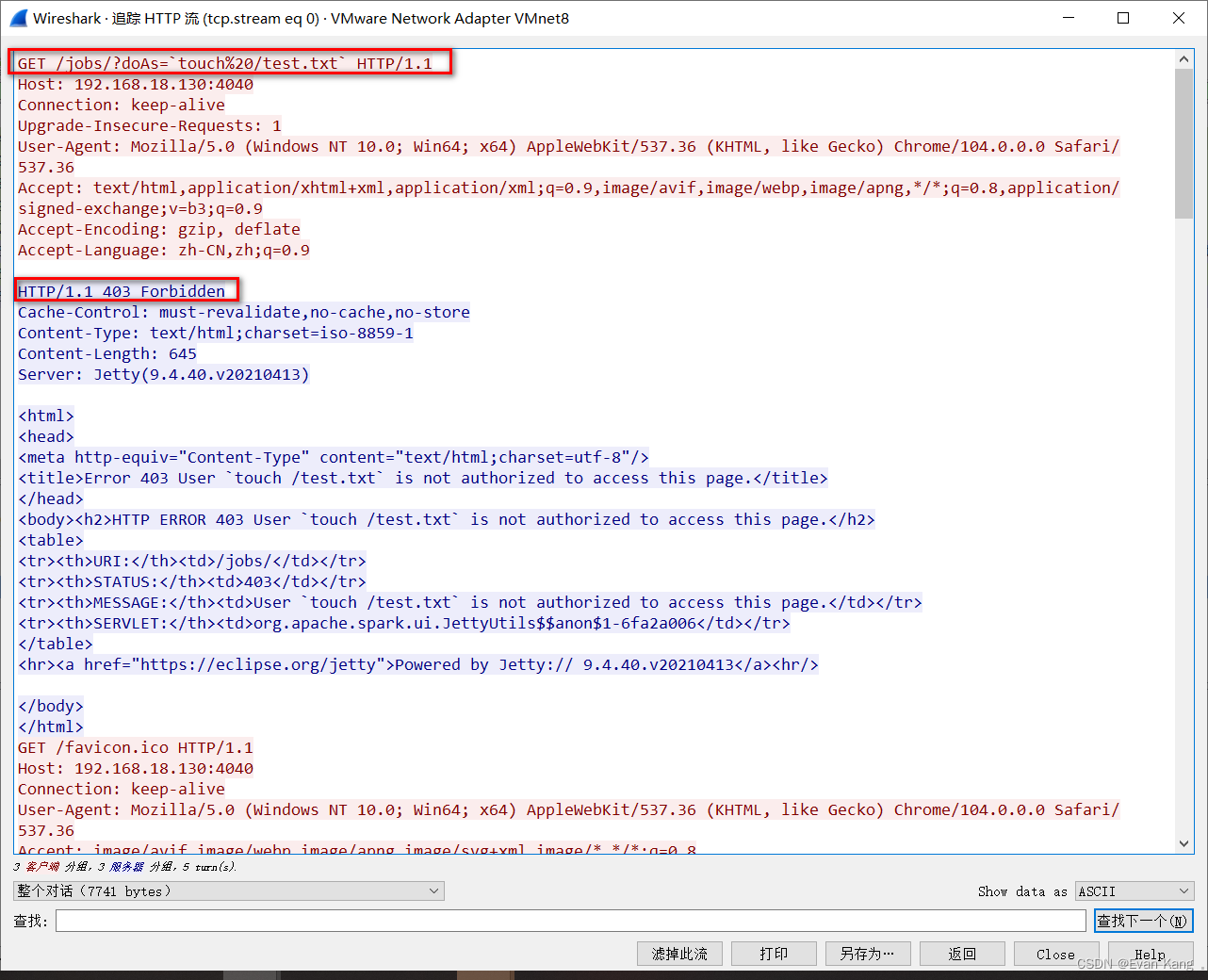This screenshot has height=980, width=1208.
Task: Click the Close button
Action: coord(1055,954)
